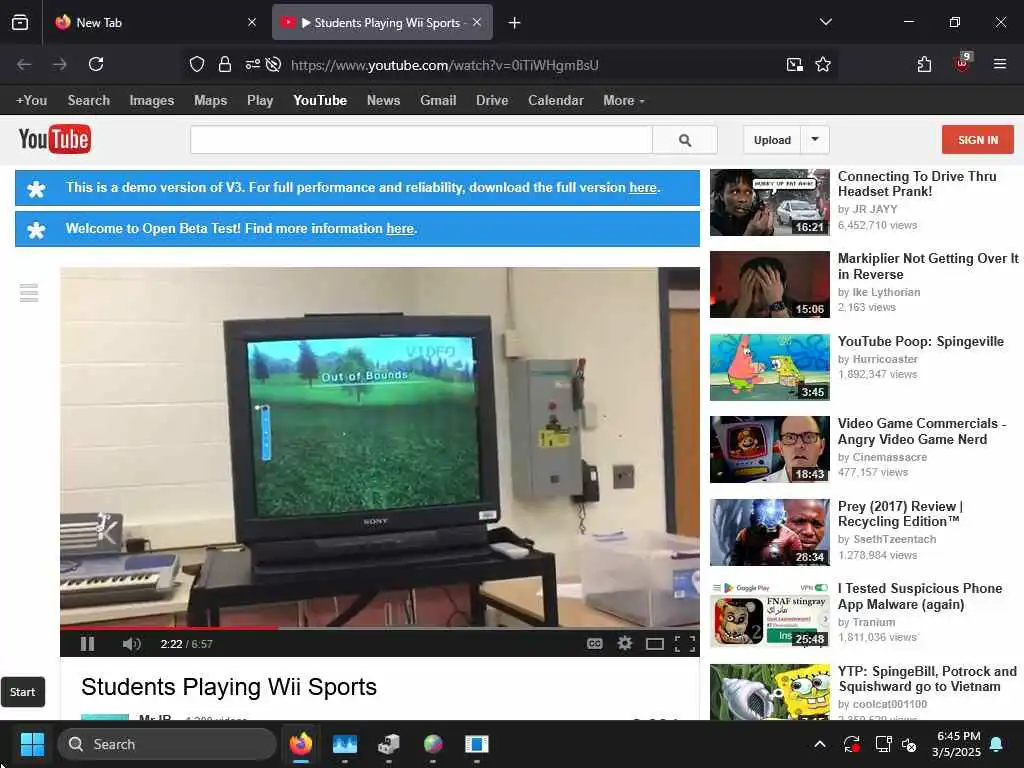Screen dimensions: 1024x768
Task: Open YouTube Poop: Spingeville video title
Action: [x=921, y=342]
